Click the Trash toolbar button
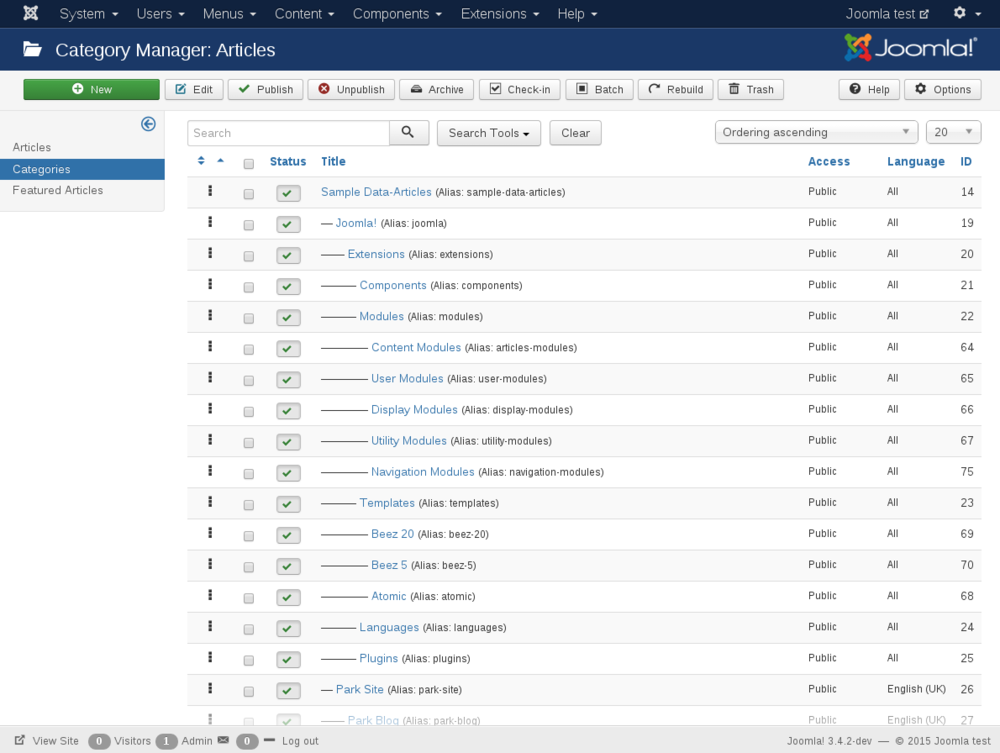The width and height of the screenshot is (1000, 753). click(x=750, y=90)
